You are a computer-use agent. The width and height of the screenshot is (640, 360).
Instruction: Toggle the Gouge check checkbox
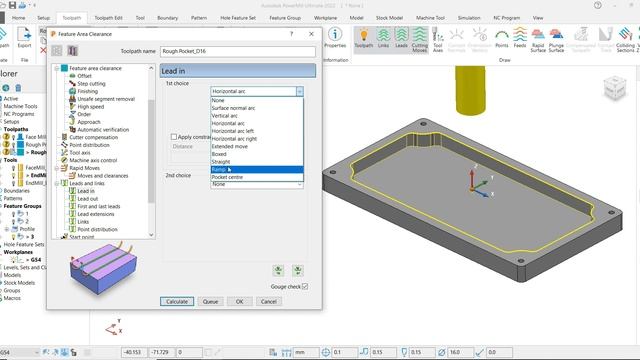coord(305,287)
